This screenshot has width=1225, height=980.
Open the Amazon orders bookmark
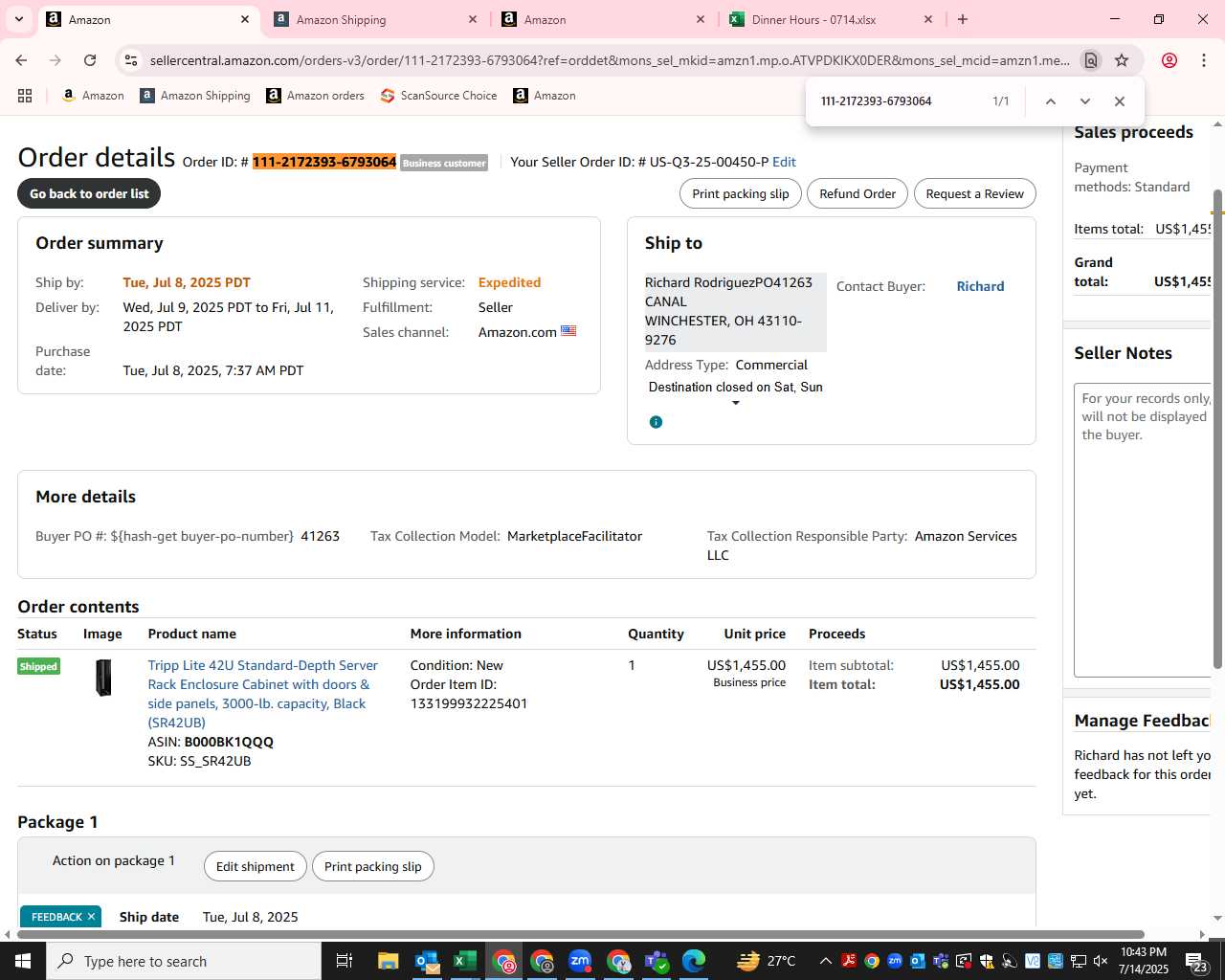[315, 96]
